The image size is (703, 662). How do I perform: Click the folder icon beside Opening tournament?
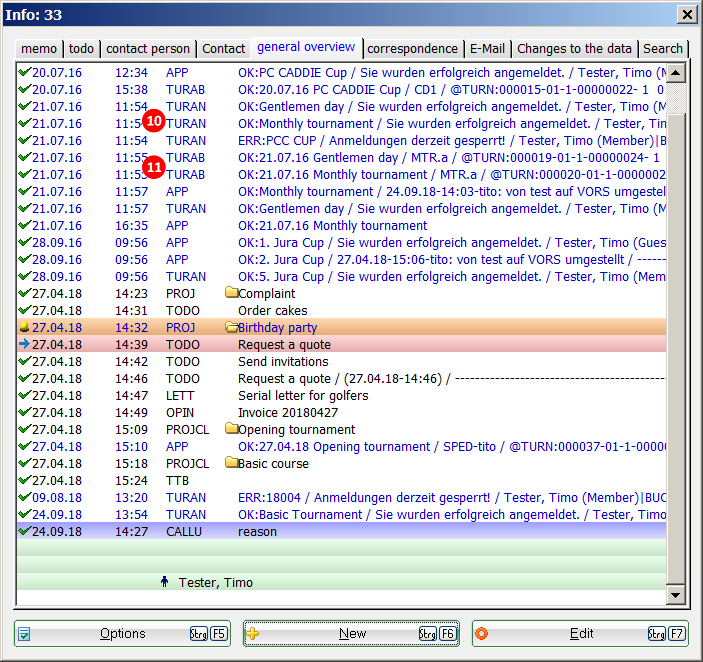click(231, 430)
